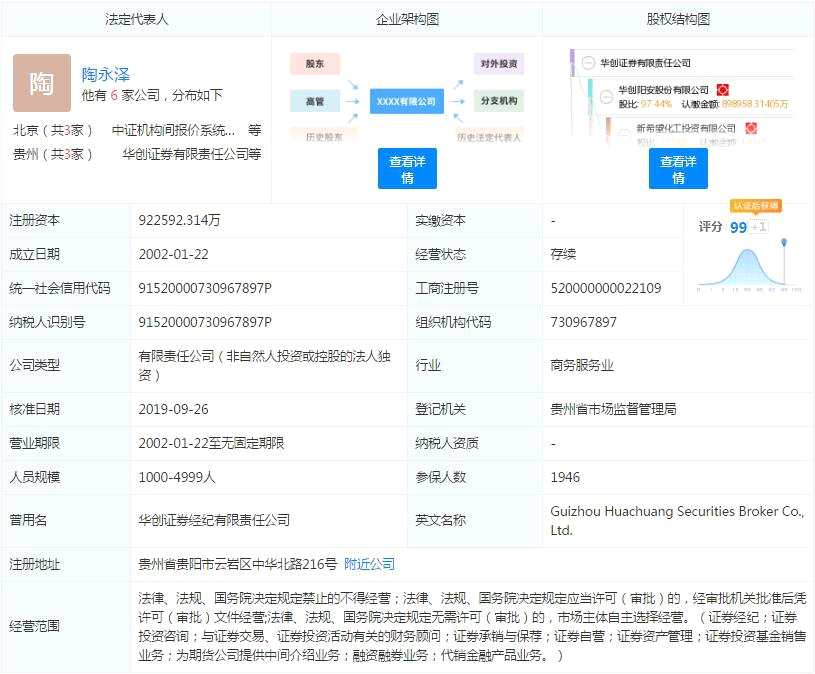
Task: Click the score value 99
Action: tap(738, 227)
